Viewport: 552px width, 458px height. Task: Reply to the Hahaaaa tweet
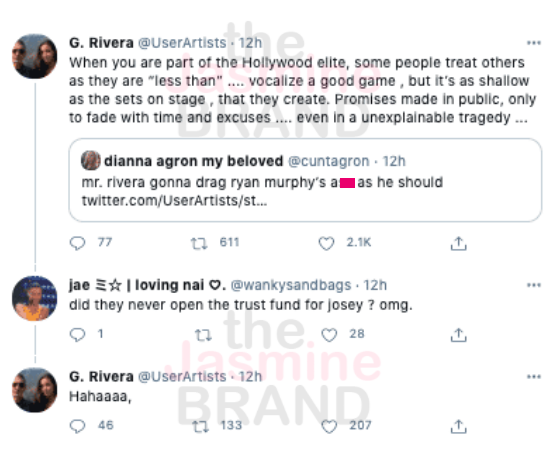point(77,426)
